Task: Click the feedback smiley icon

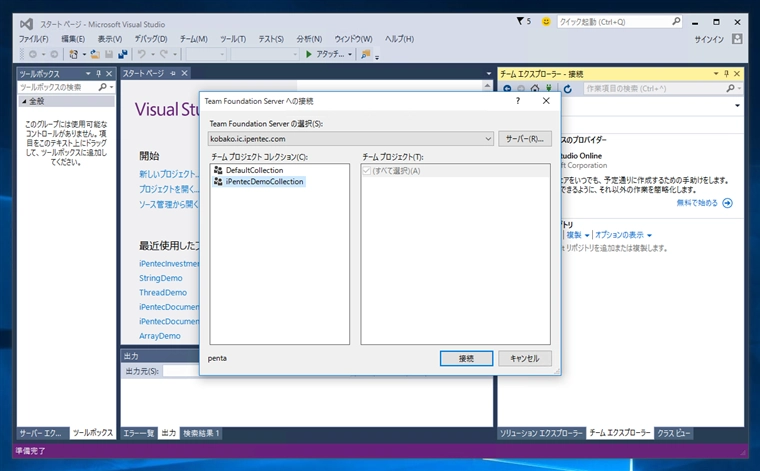Action: 546,22
